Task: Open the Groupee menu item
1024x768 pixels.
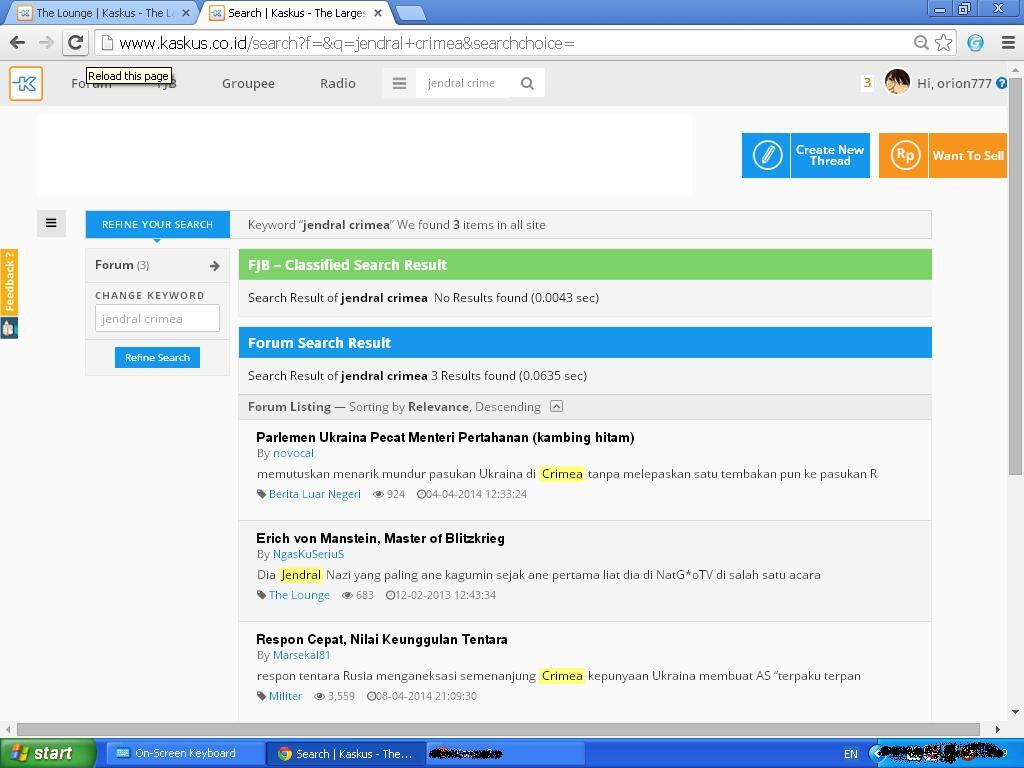Action: click(x=248, y=84)
